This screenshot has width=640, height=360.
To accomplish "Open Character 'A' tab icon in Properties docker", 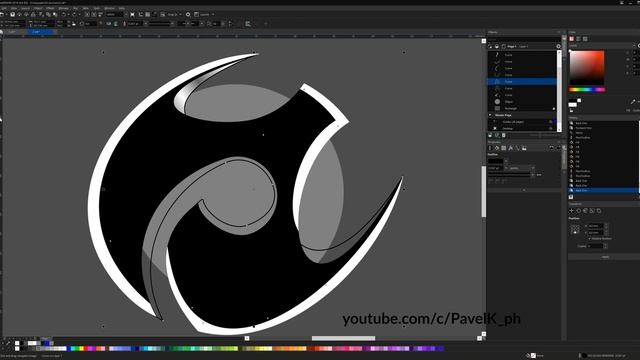I will 511,148.
